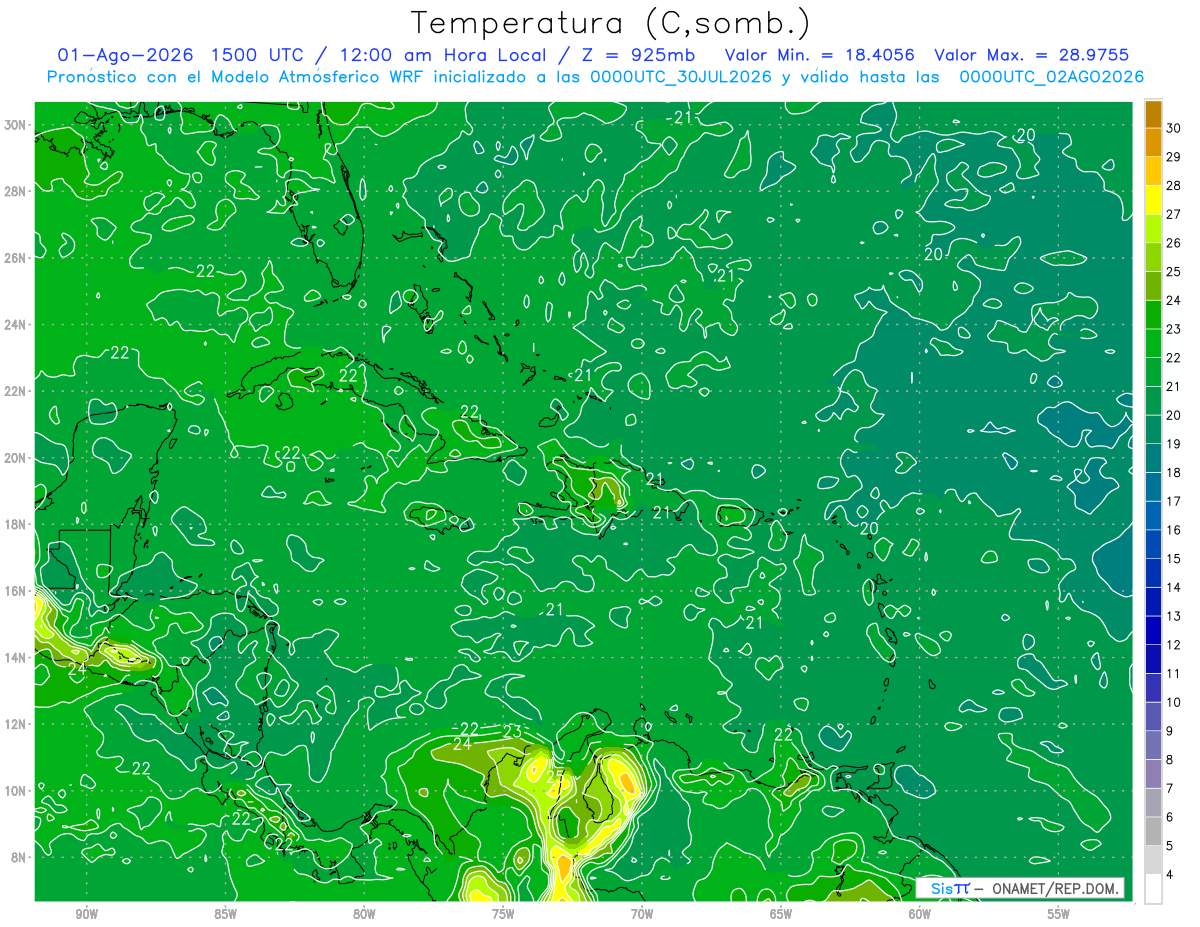
Task: Click the 90W longitude axis label
Action: (x=86, y=914)
